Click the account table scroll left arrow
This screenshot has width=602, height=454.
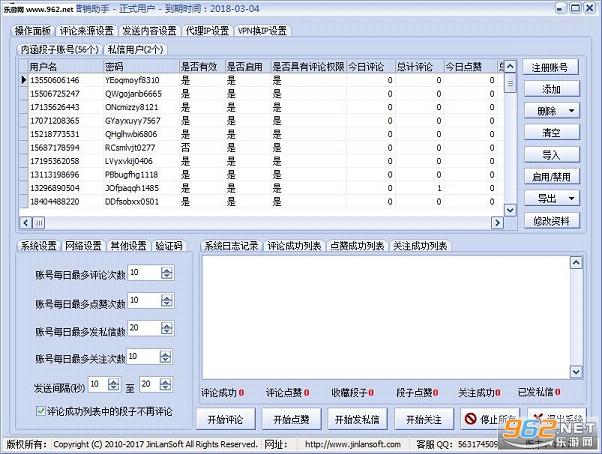tap(26, 223)
